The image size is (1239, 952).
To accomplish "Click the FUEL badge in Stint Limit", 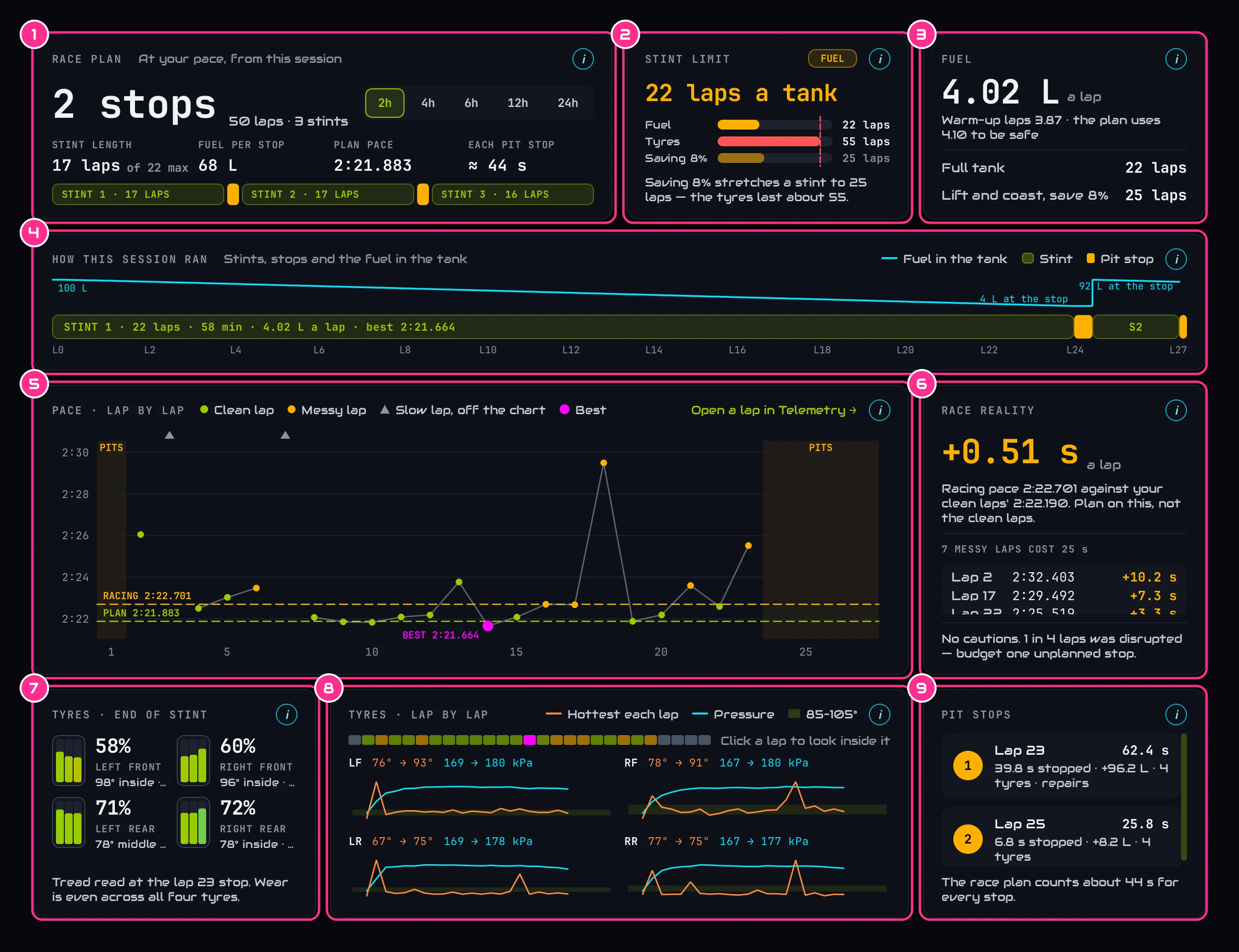I will coord(832,58).
